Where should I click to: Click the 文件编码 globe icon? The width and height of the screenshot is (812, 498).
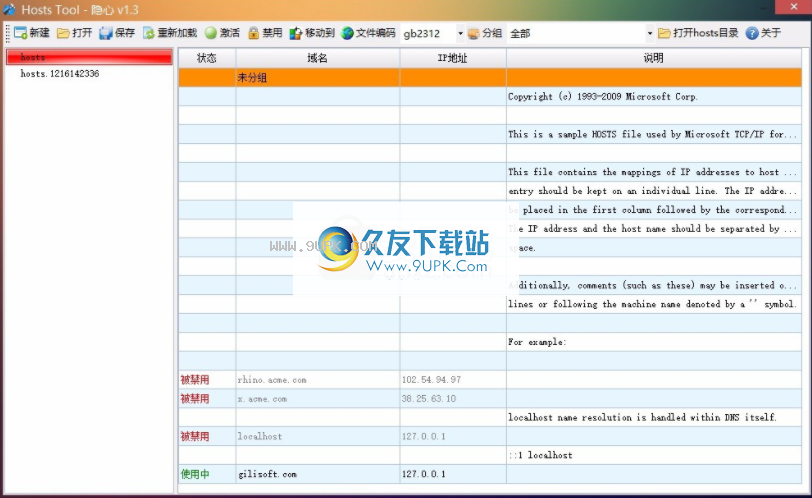coord(347,33)
